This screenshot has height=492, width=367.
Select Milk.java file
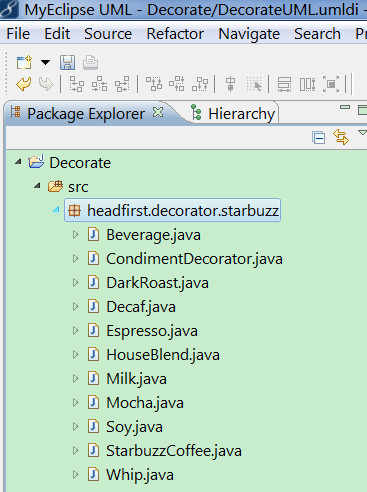(136, 379)
